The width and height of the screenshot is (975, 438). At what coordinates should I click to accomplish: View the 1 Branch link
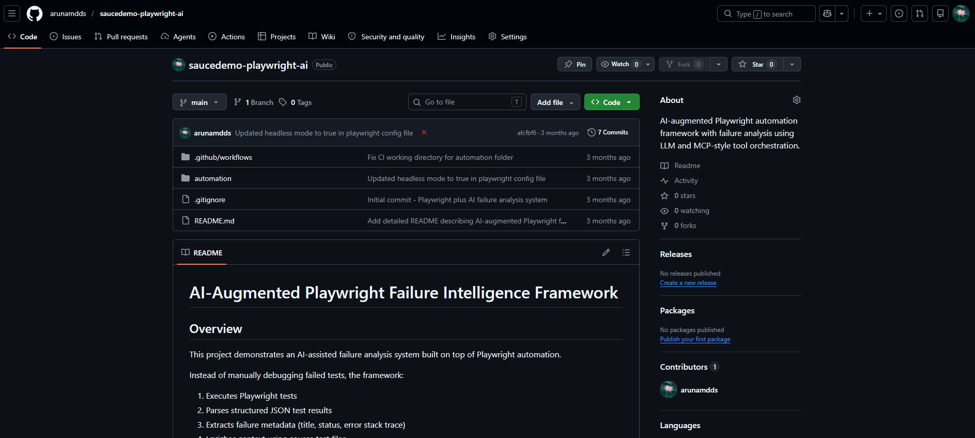253,102
